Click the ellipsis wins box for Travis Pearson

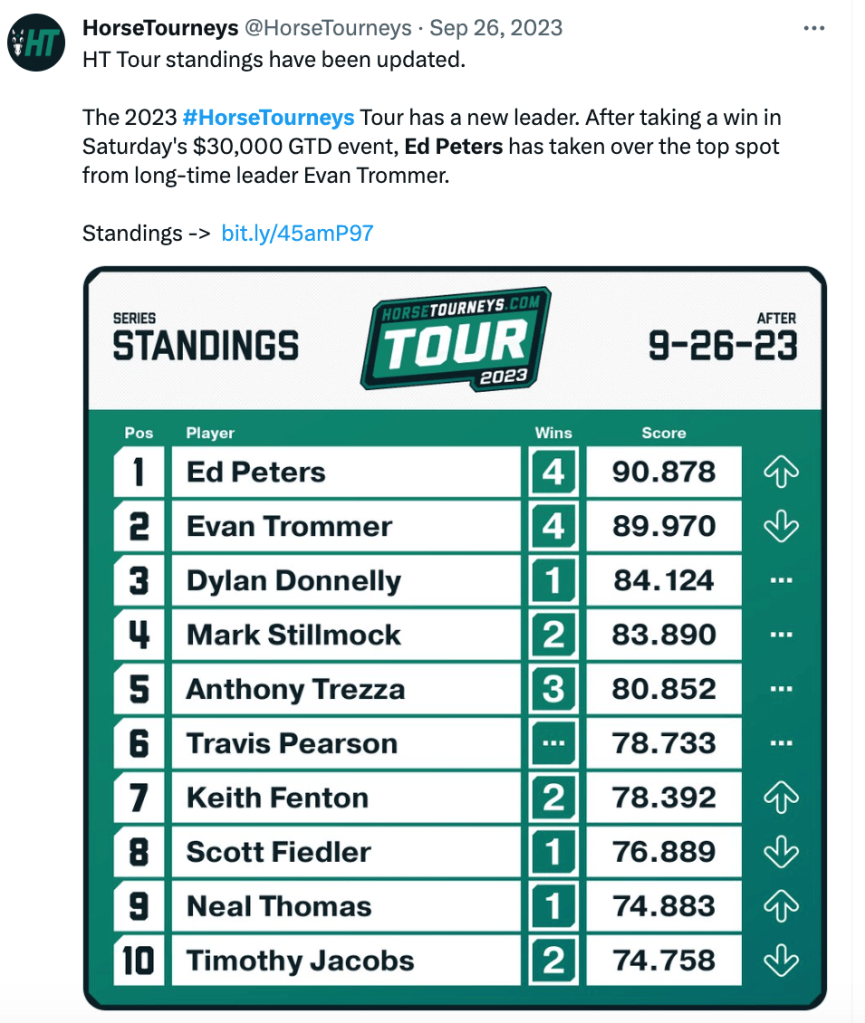(553, 743)
